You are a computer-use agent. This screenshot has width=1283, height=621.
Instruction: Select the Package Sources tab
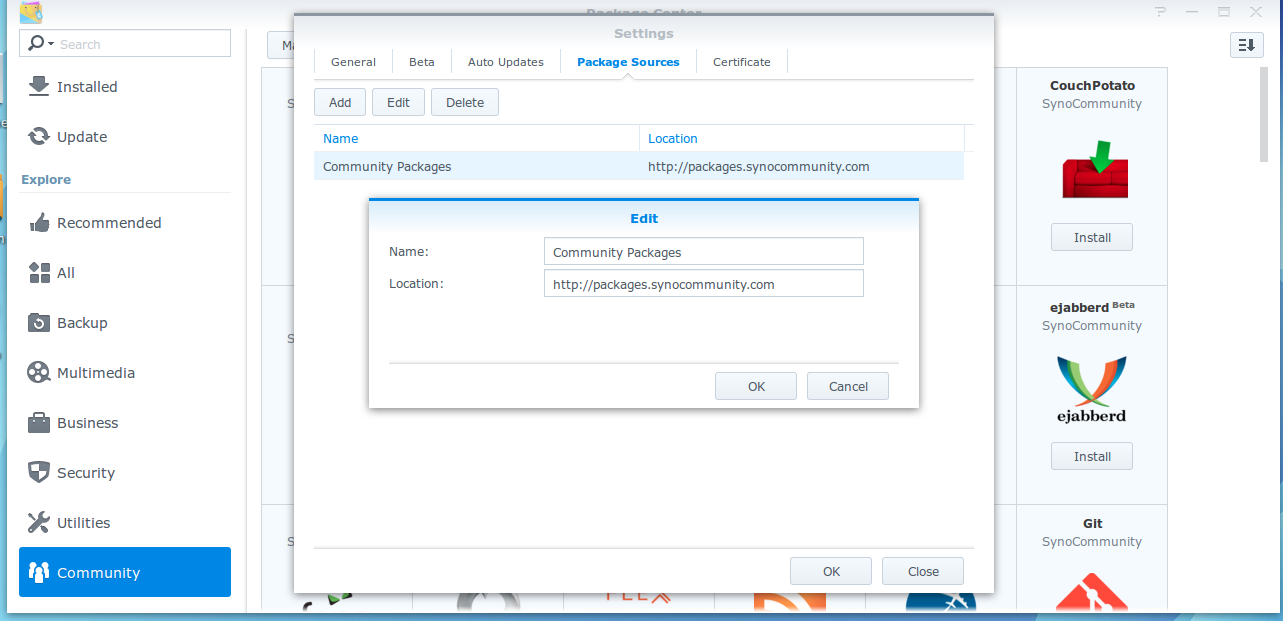click(628, 62)
